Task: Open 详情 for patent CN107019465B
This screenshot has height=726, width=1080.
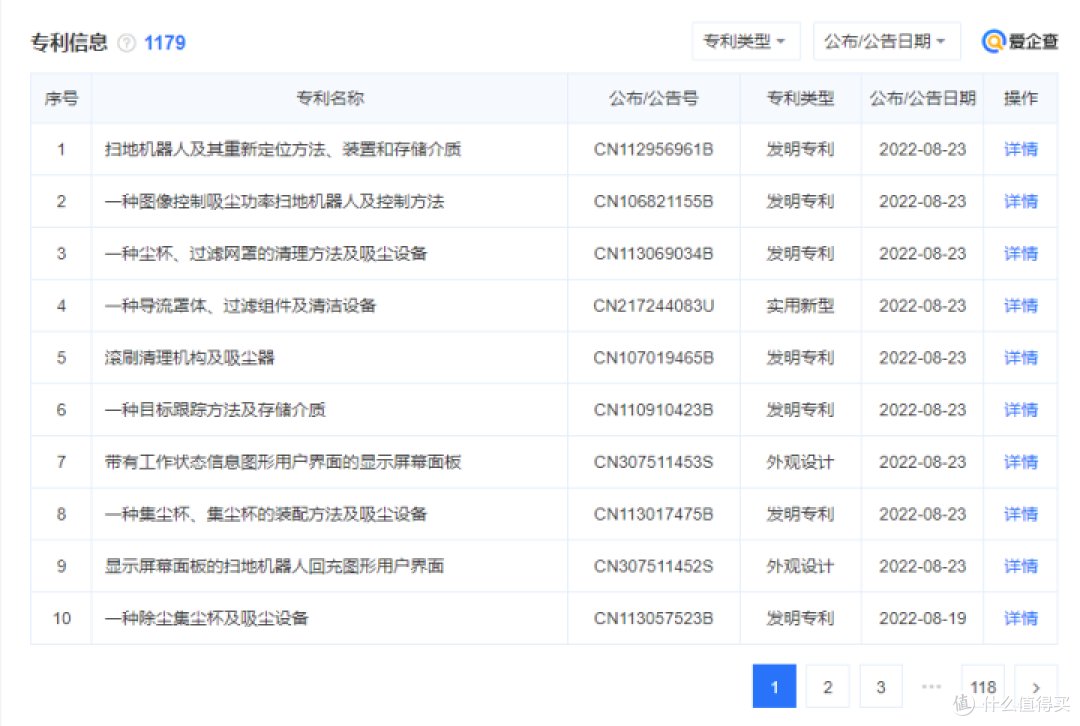Action: (x=1021, y=358)
